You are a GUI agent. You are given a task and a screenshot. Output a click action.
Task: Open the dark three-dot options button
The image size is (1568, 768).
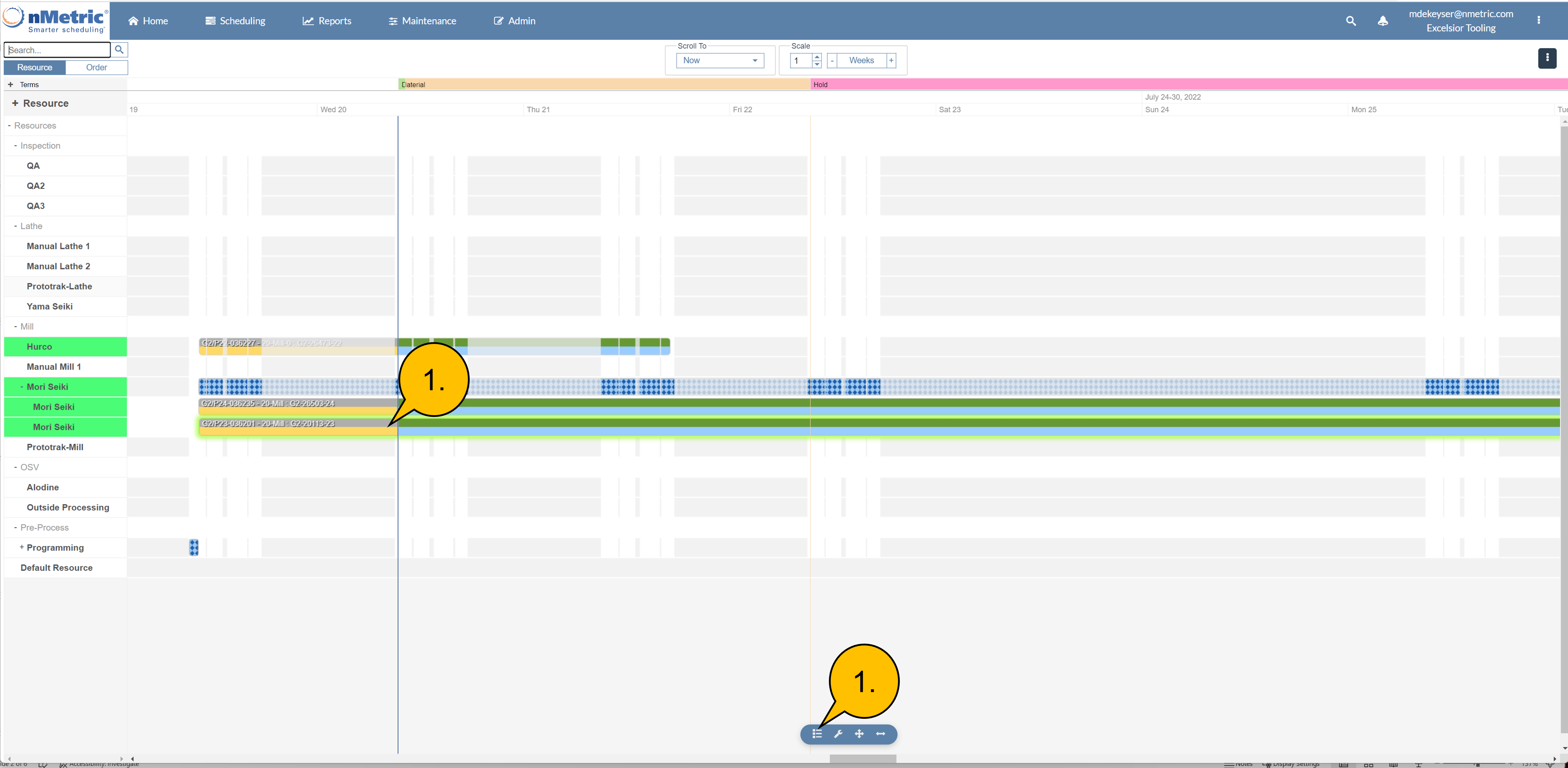point(1547,58)
